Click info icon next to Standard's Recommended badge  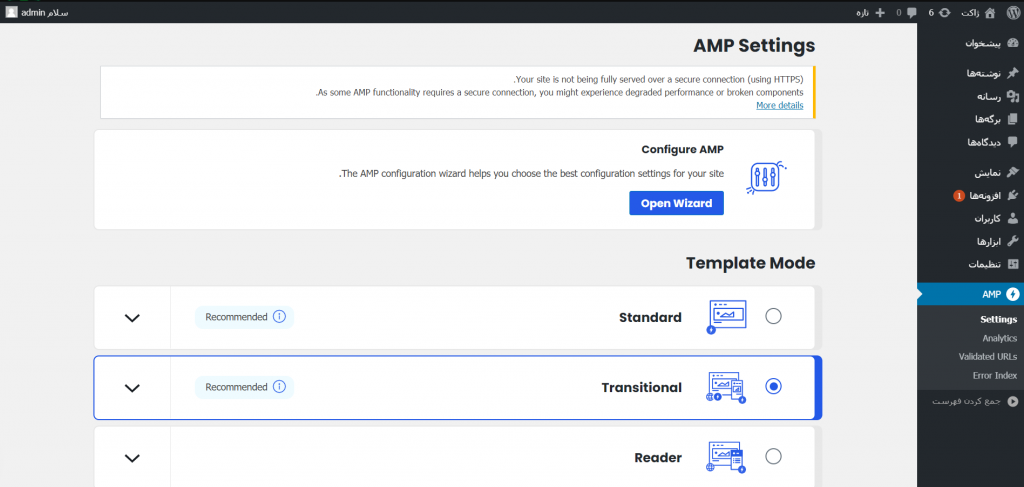tap(279, 317)
